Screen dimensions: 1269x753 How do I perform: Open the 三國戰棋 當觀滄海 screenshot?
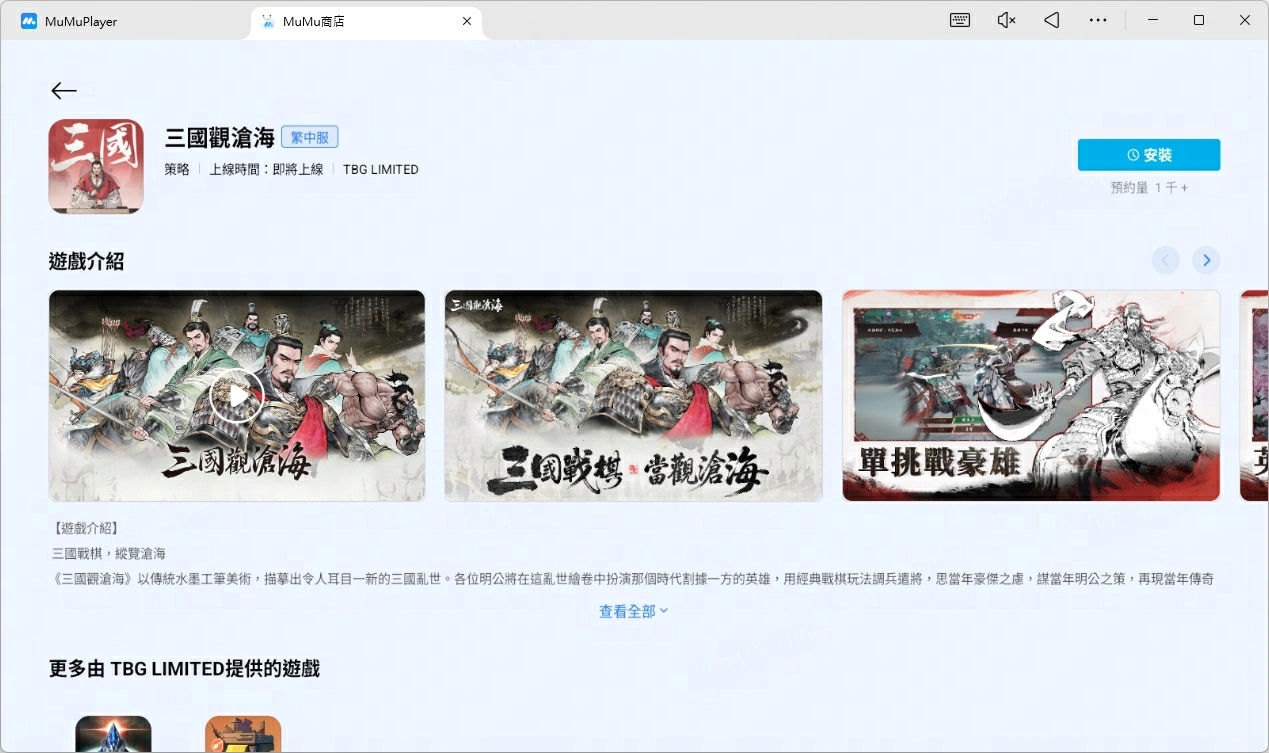(633, 396)
